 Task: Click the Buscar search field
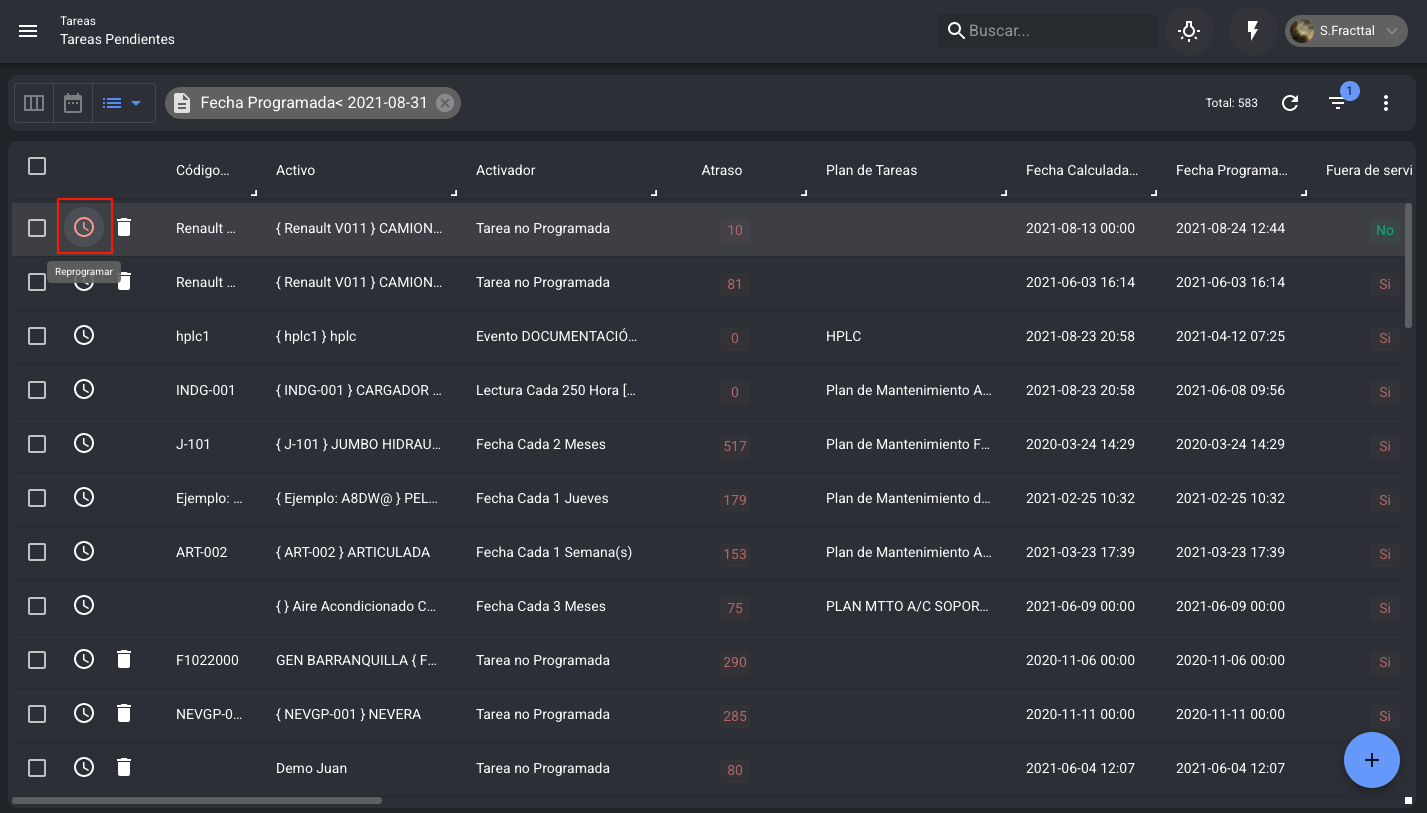tap(1055, 31)
